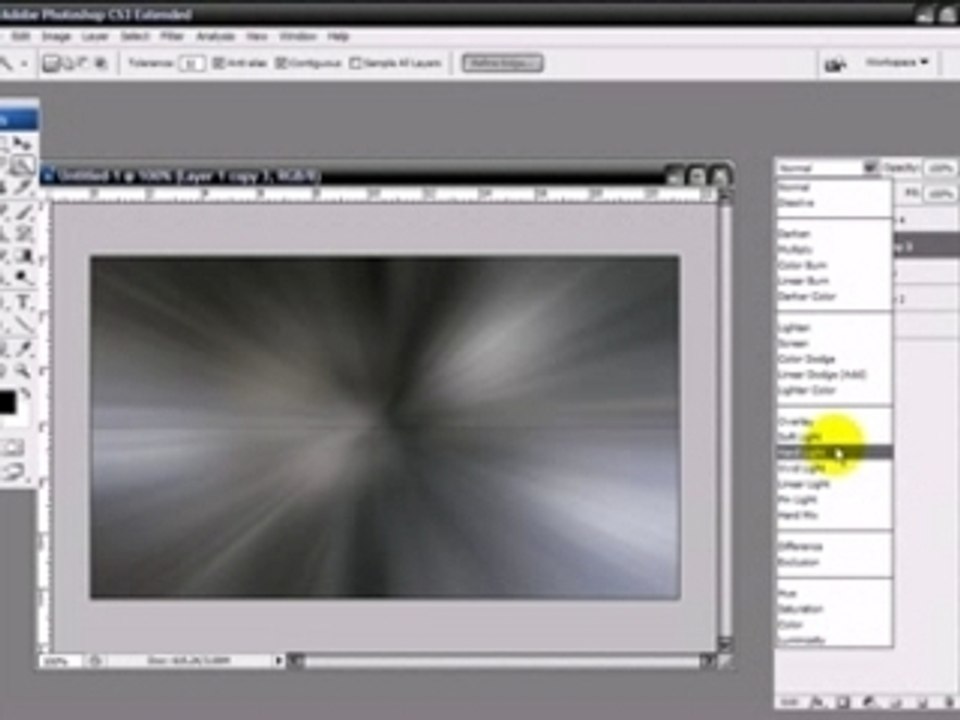The width and height of the screenshot is (960, 720).
Task: Change the screen mode
Action: pyautogui.click(x=12, y=471)
